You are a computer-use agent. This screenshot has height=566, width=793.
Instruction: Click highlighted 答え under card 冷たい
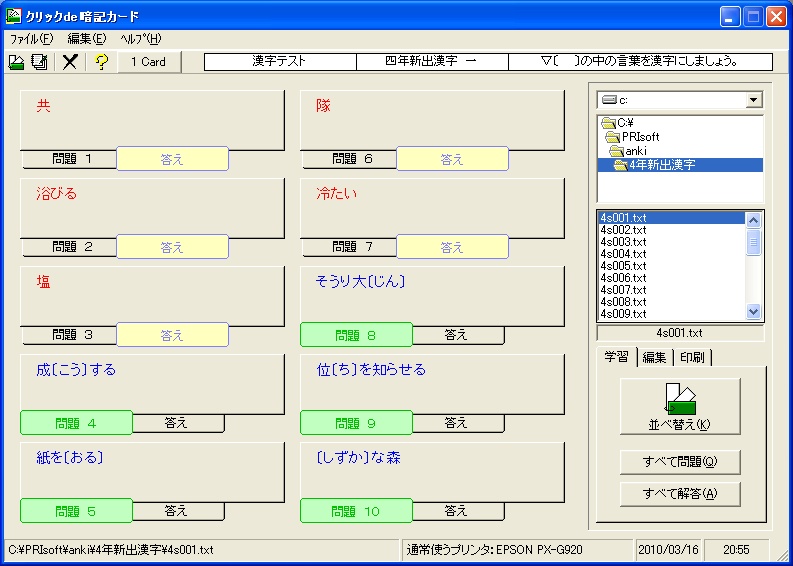453,247
